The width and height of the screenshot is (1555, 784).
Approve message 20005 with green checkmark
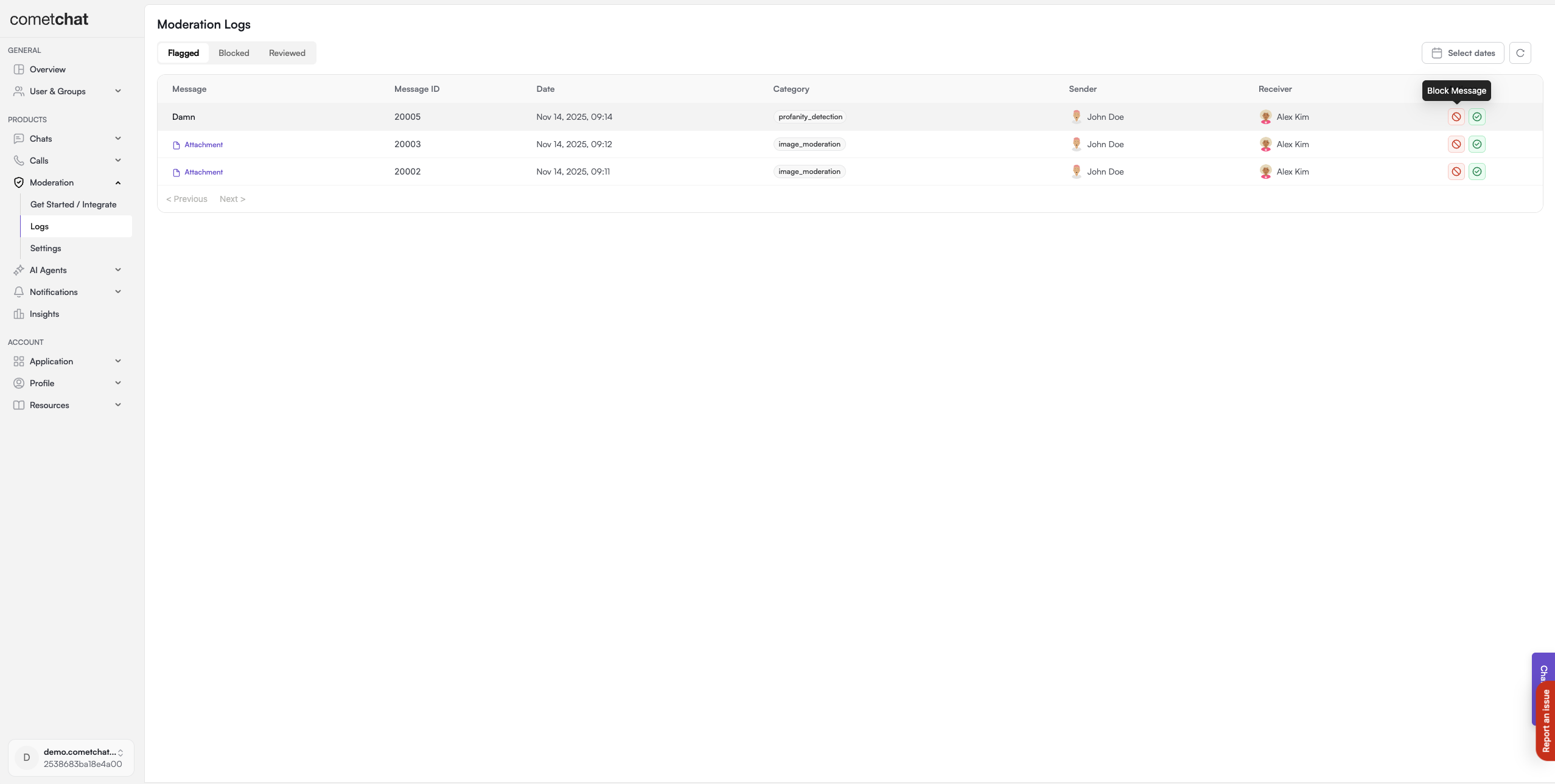(1476, 117)
